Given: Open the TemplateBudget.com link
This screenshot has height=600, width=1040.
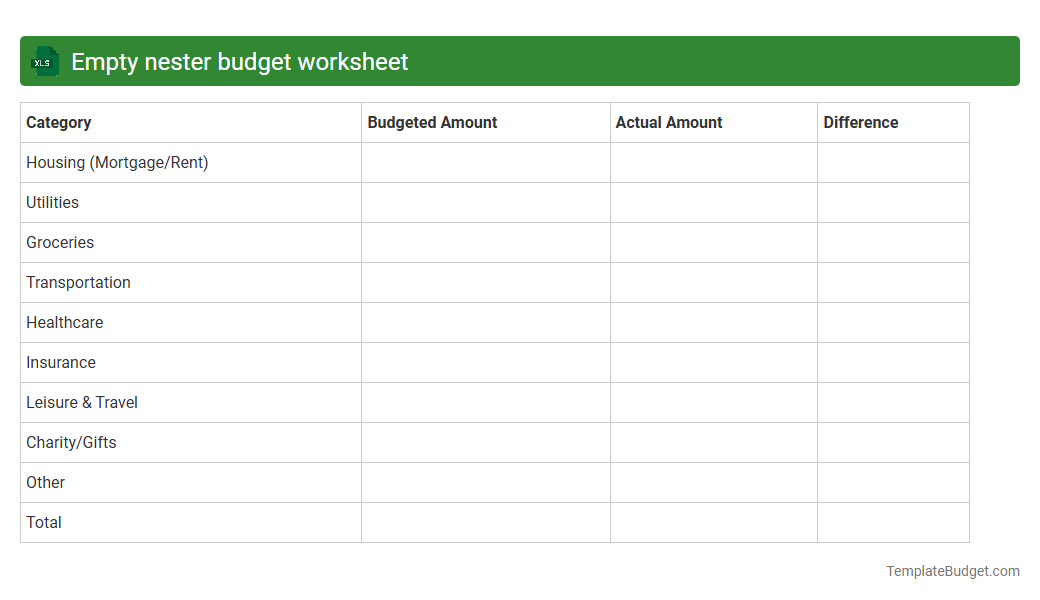Looking at the screenshot, I should pos(952,571).
